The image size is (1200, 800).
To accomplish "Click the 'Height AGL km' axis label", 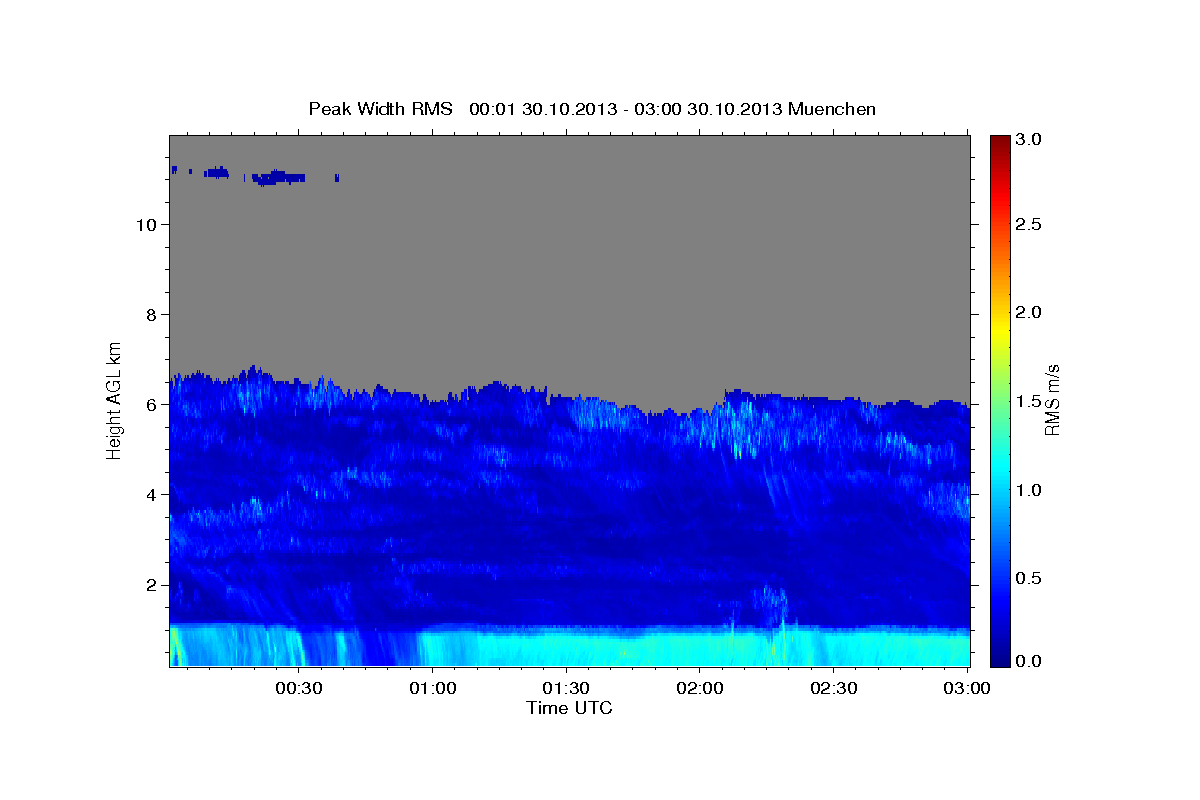I will coord(115,399).
